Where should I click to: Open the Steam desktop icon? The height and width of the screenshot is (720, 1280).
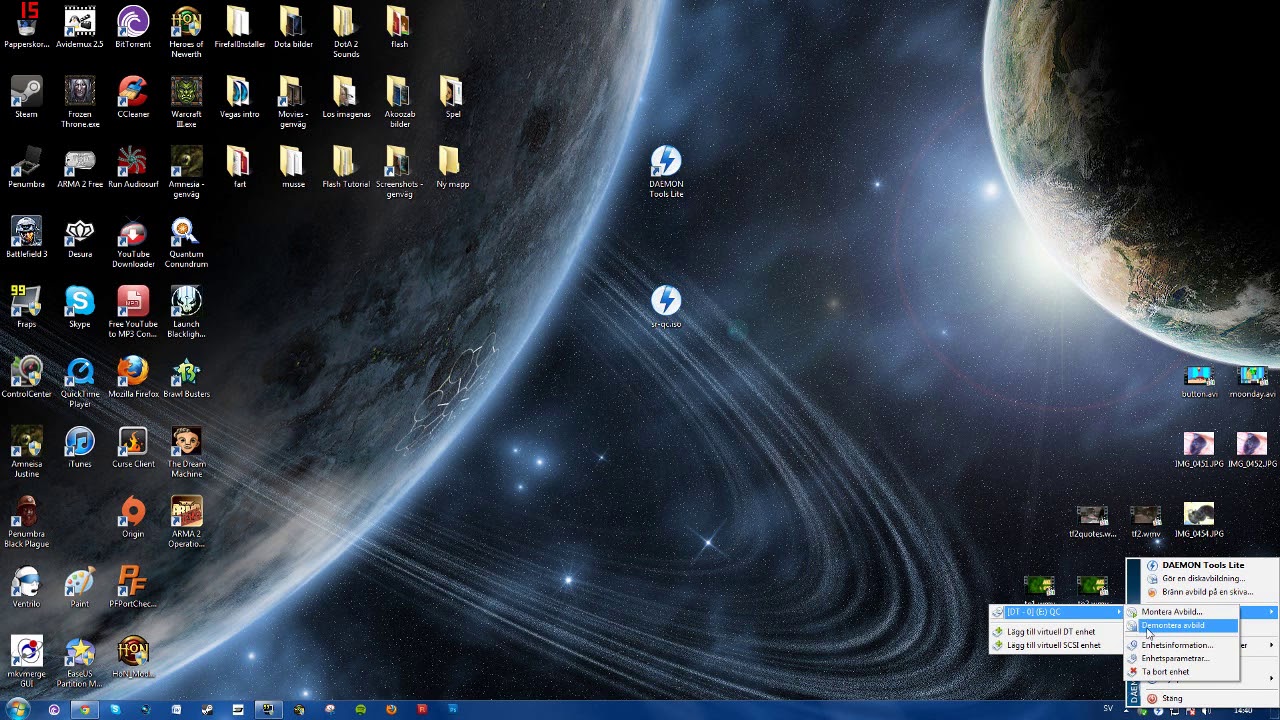pyautogui.click(x=26, y=97)
